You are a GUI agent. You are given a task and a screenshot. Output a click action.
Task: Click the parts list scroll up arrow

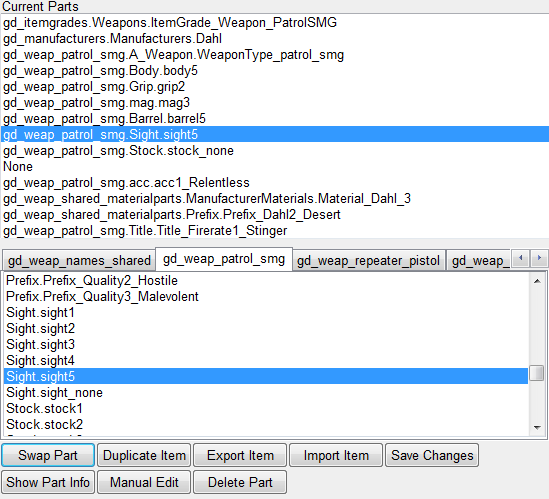537,281
